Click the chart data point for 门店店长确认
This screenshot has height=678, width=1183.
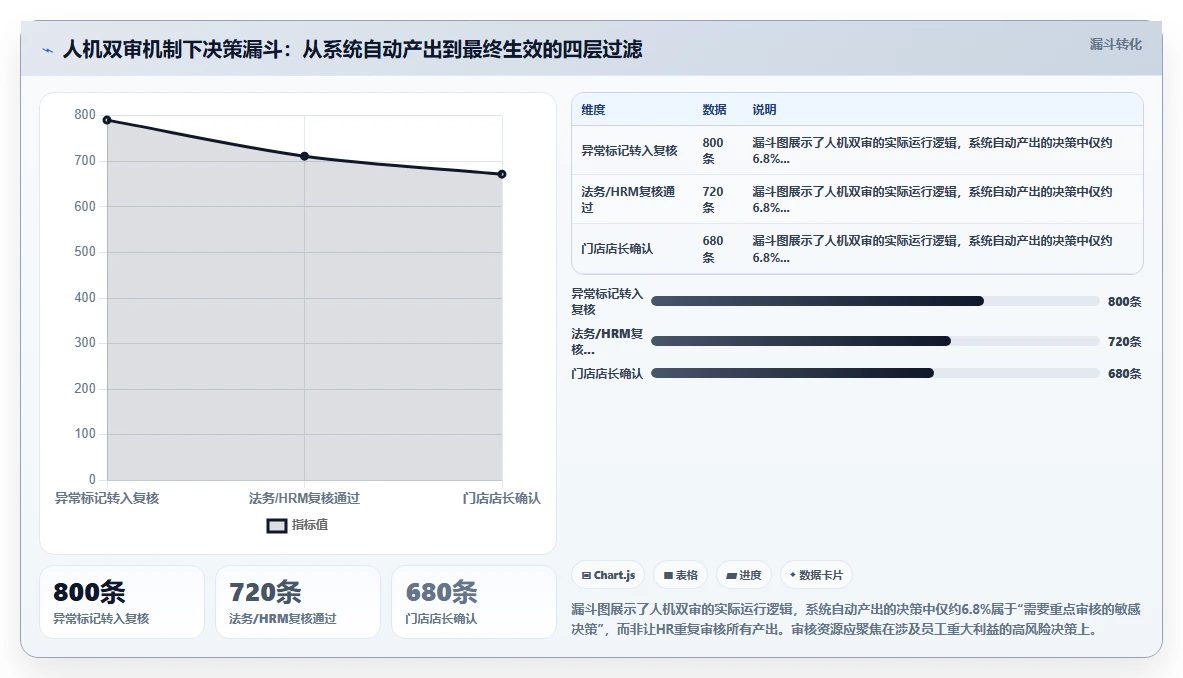(502, 174)
